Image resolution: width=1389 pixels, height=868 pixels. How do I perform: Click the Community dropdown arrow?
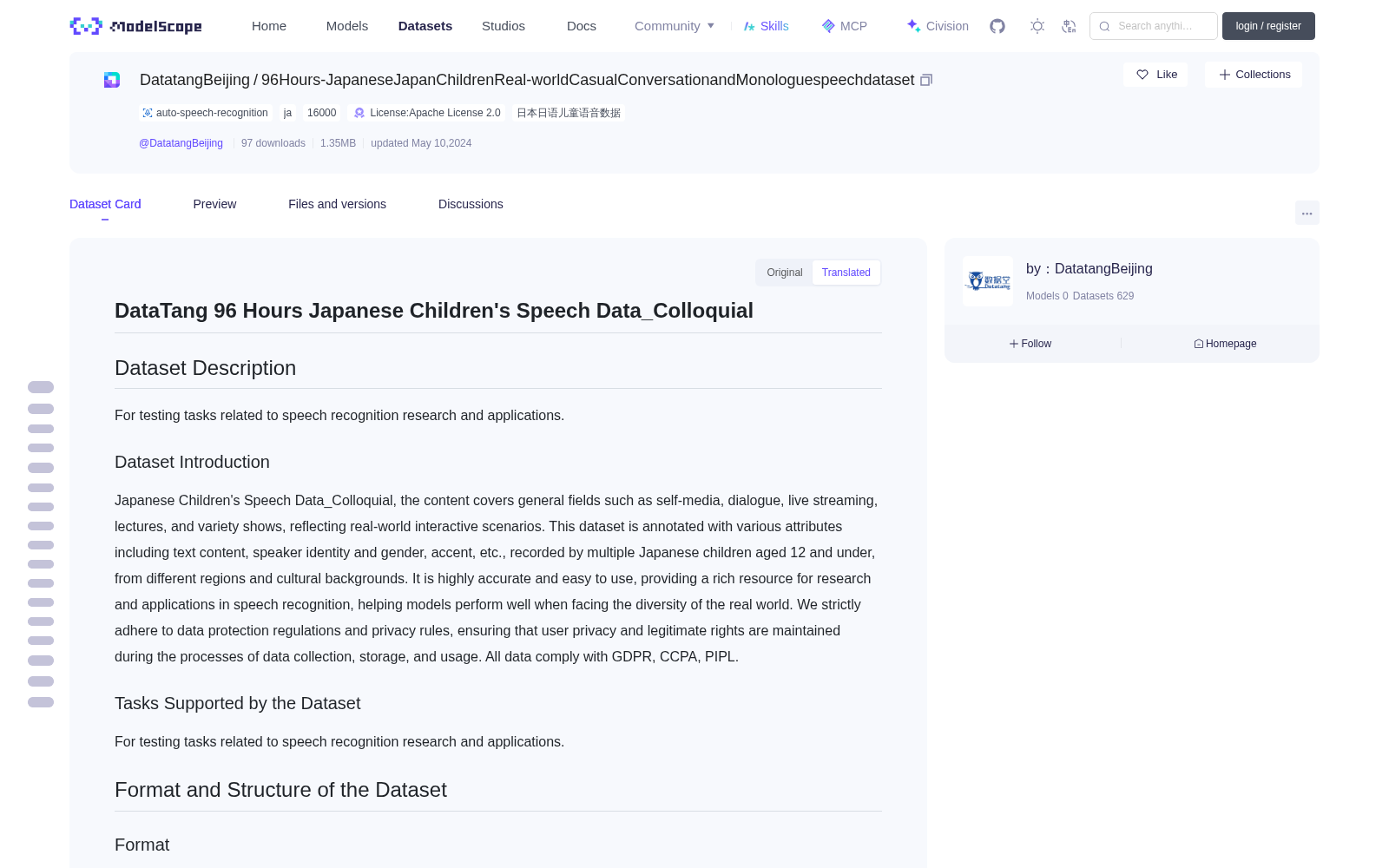(x=711, y=26)
